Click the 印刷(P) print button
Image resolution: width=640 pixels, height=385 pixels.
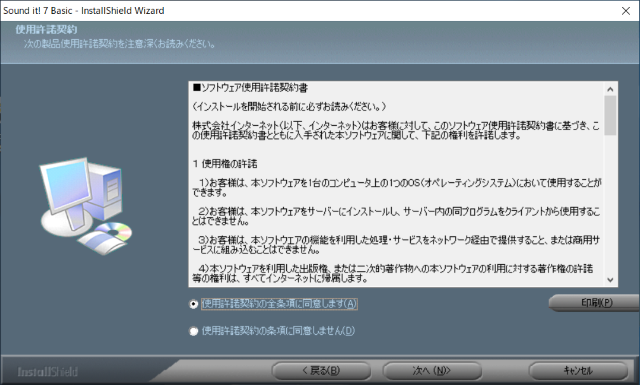click(x=595, y=303)
